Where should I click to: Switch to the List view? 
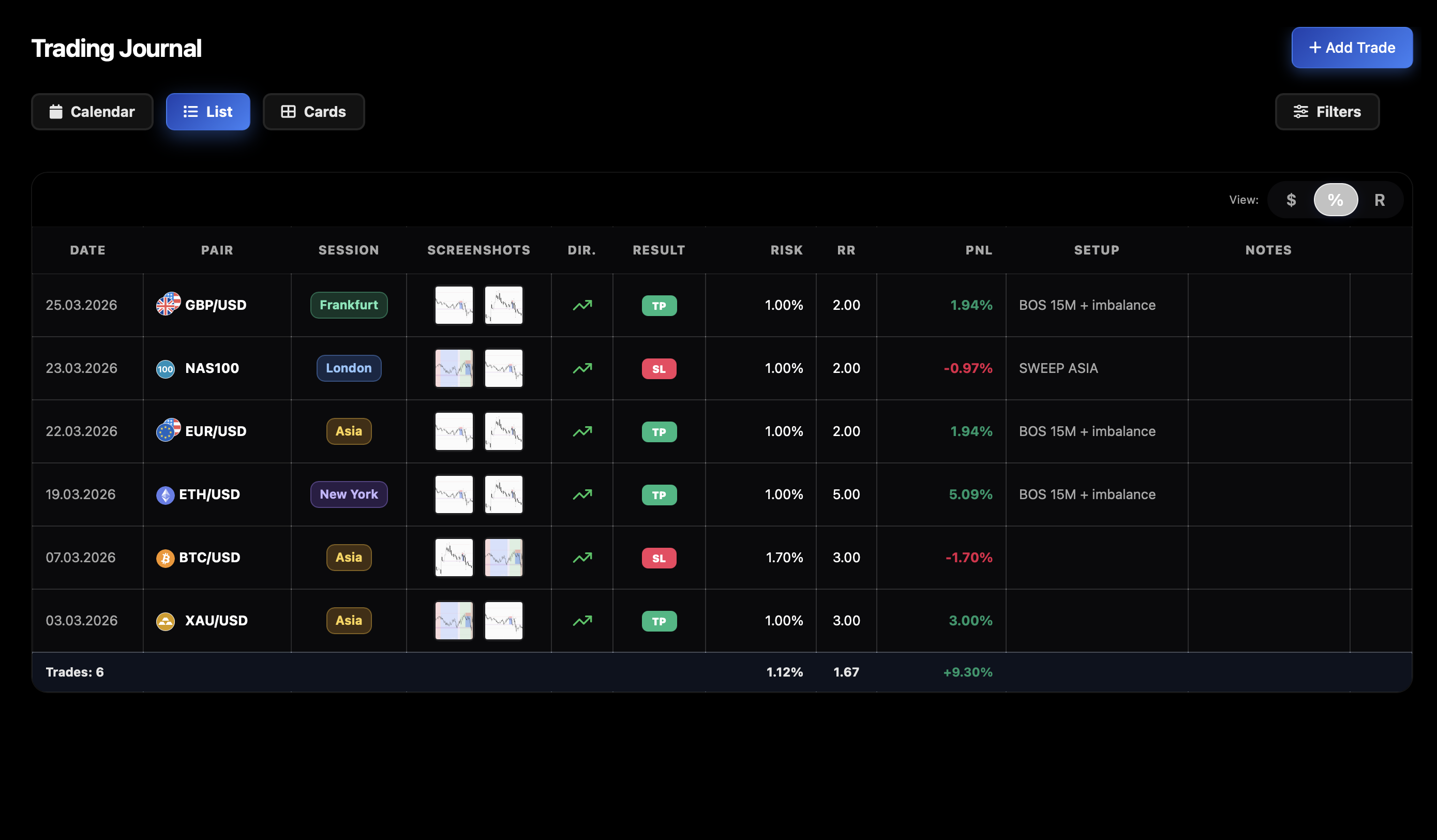click(x=208, y=112)
